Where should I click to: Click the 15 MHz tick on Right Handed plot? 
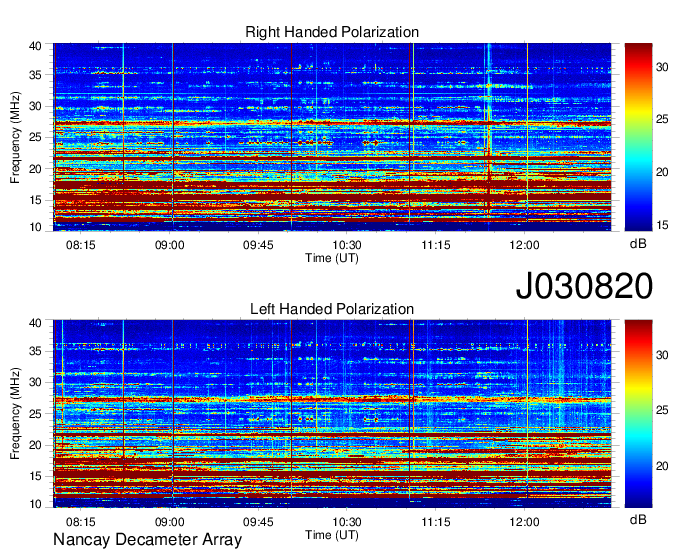pos(35,200)
